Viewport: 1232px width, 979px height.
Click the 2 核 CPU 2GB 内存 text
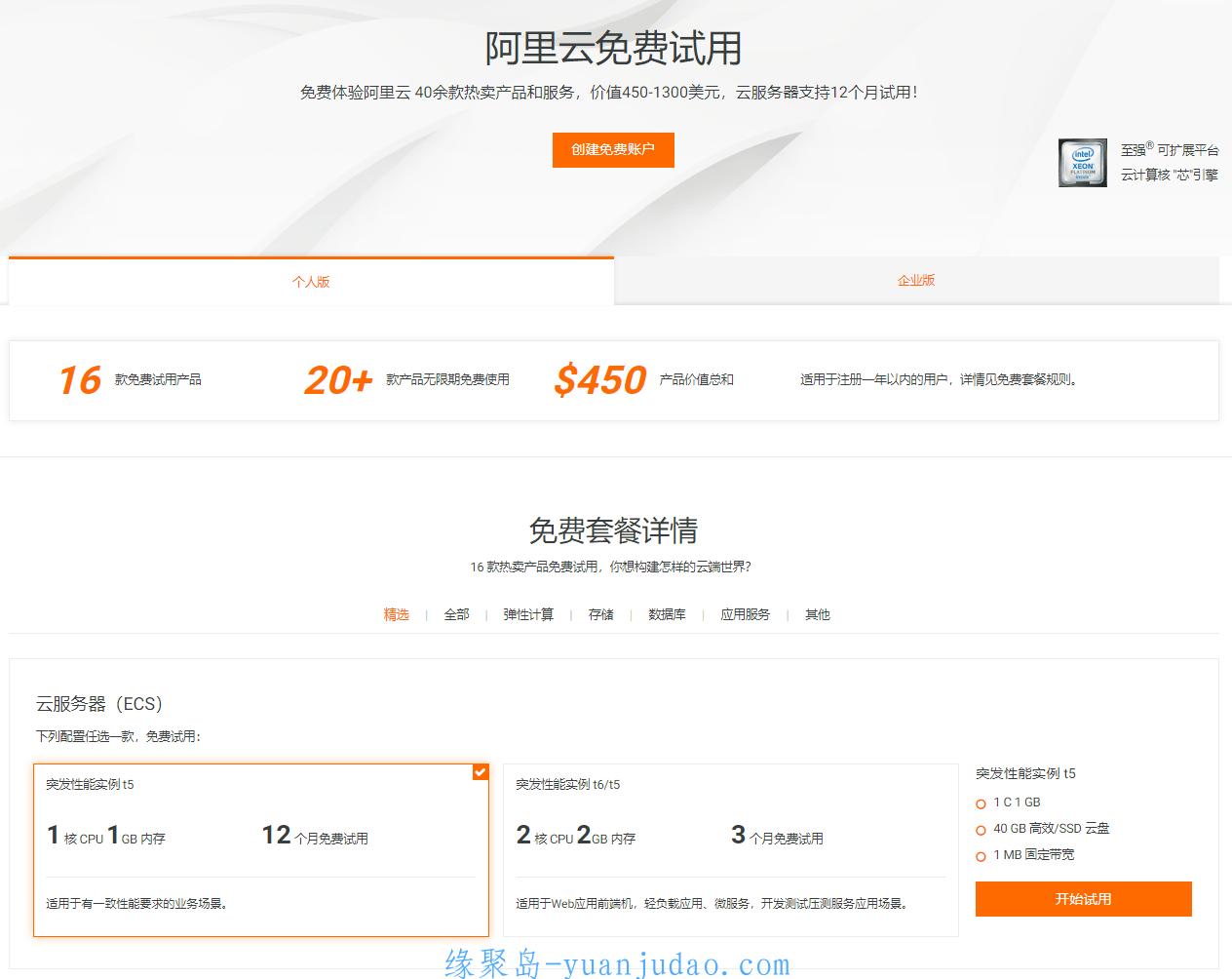click(x=576, y=836)
